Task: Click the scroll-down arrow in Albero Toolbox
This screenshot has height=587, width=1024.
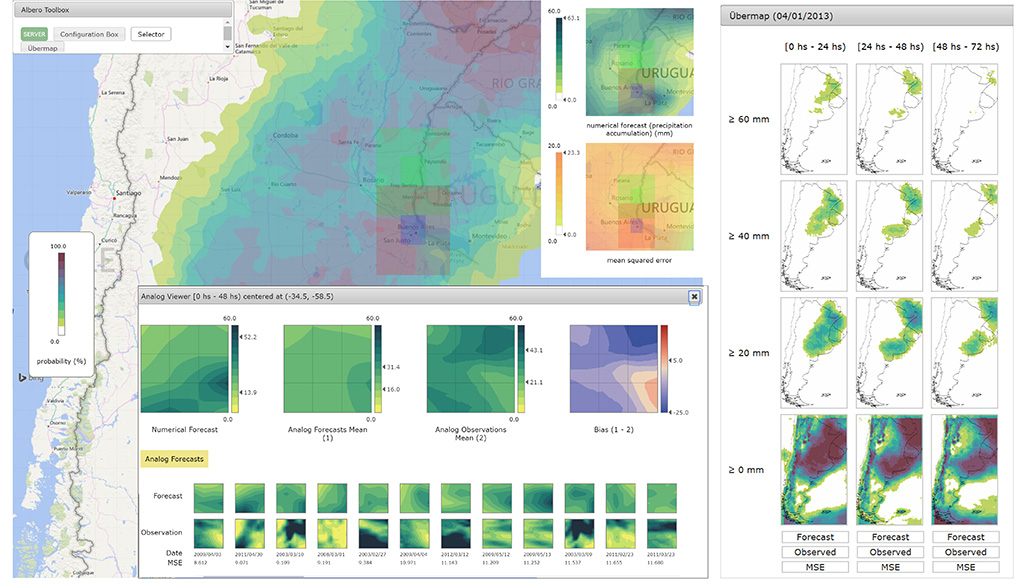Action: (x=228, y=46)
